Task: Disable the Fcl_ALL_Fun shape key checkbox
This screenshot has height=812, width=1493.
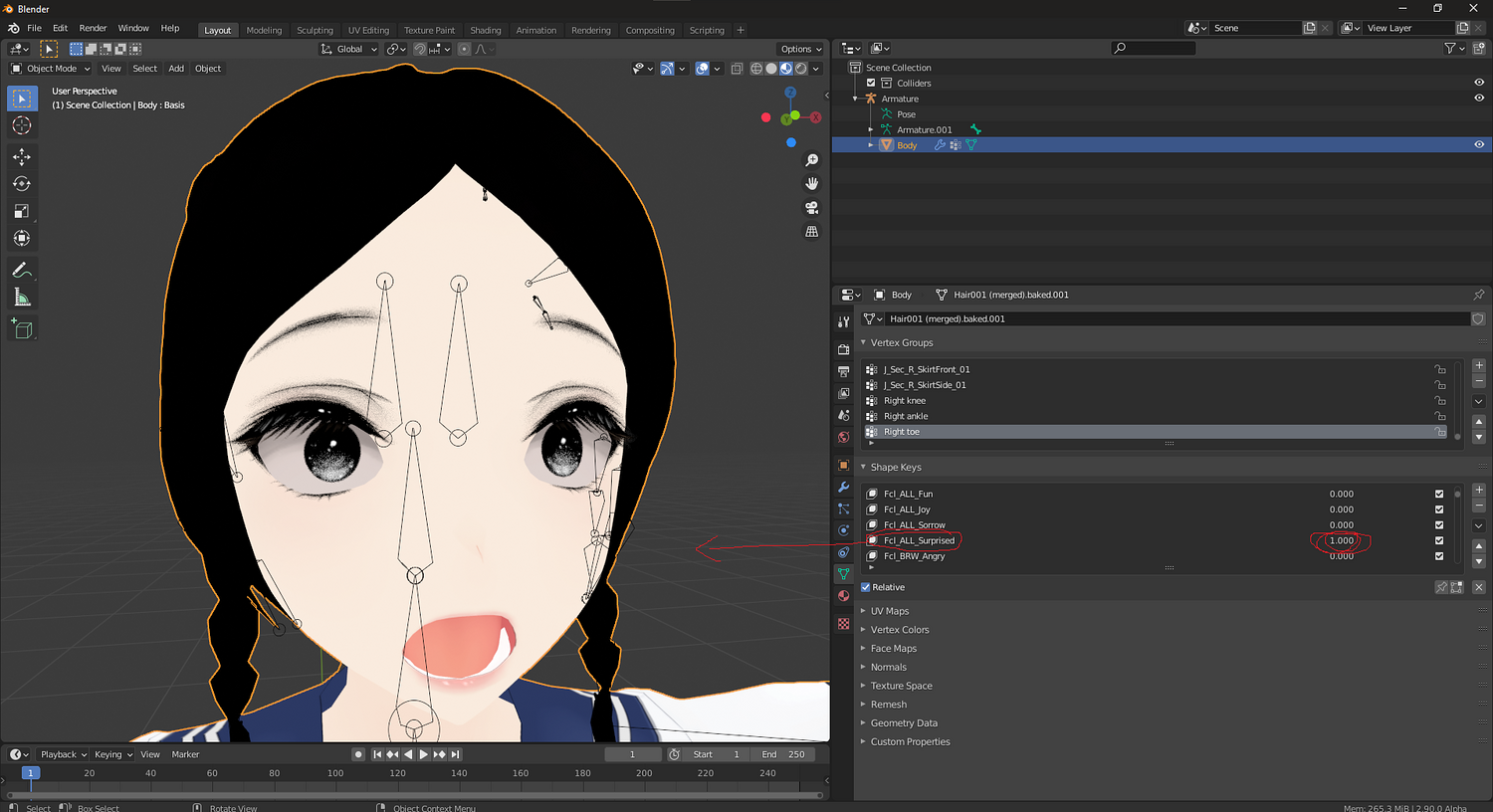Action: [1439, 494]
